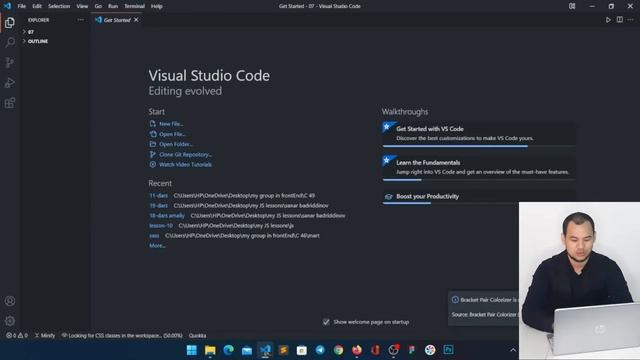Image resolution: width=640 pixels, height=360 pixels.
Task: Click the CSS classes scanning status item
Action: (x=122, y=336)
